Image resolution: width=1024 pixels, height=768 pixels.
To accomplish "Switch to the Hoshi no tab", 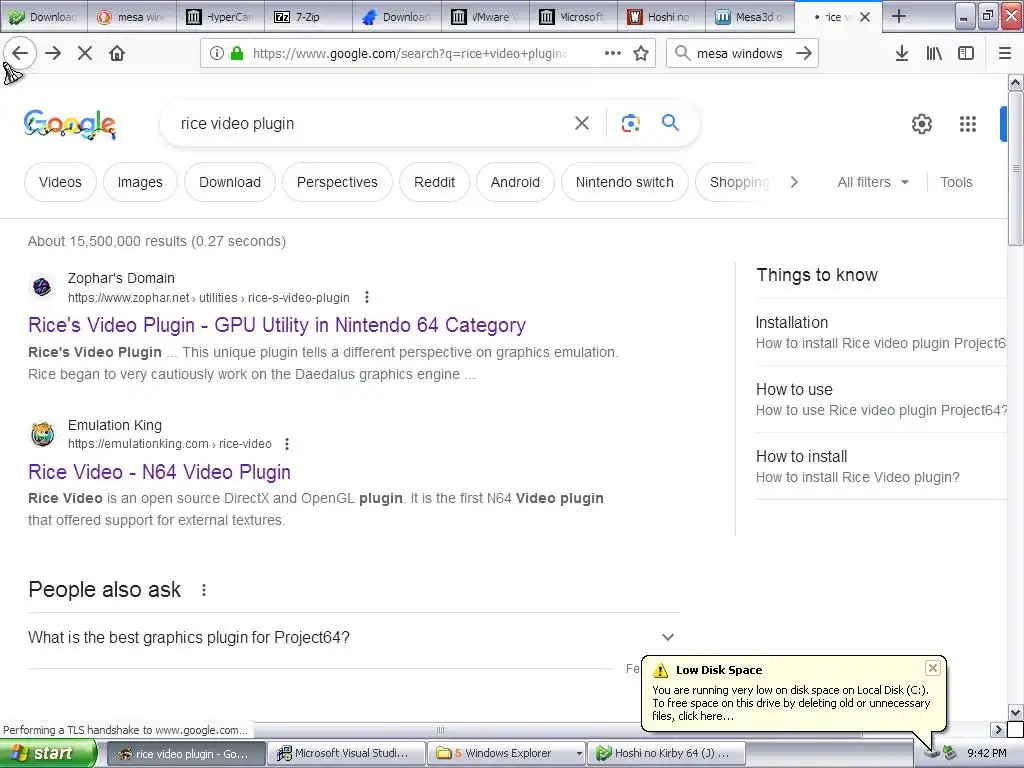I will pos(661,17).
